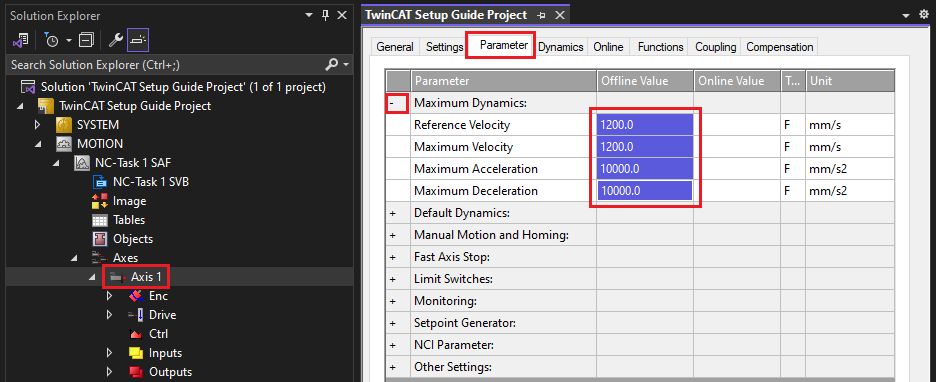Open the Compensation tab
936x382 pixels.
(x=780, y=47)
